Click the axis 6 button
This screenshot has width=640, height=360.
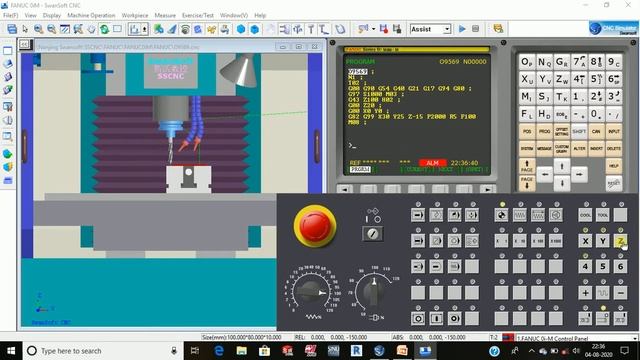click(x=620, y=267)
